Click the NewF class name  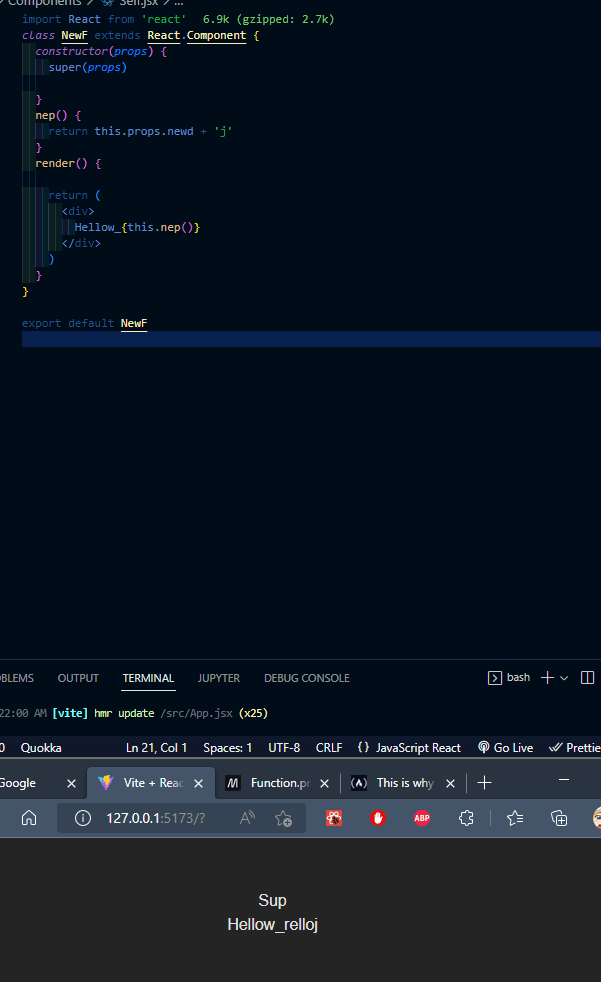(x=74, y=36)
